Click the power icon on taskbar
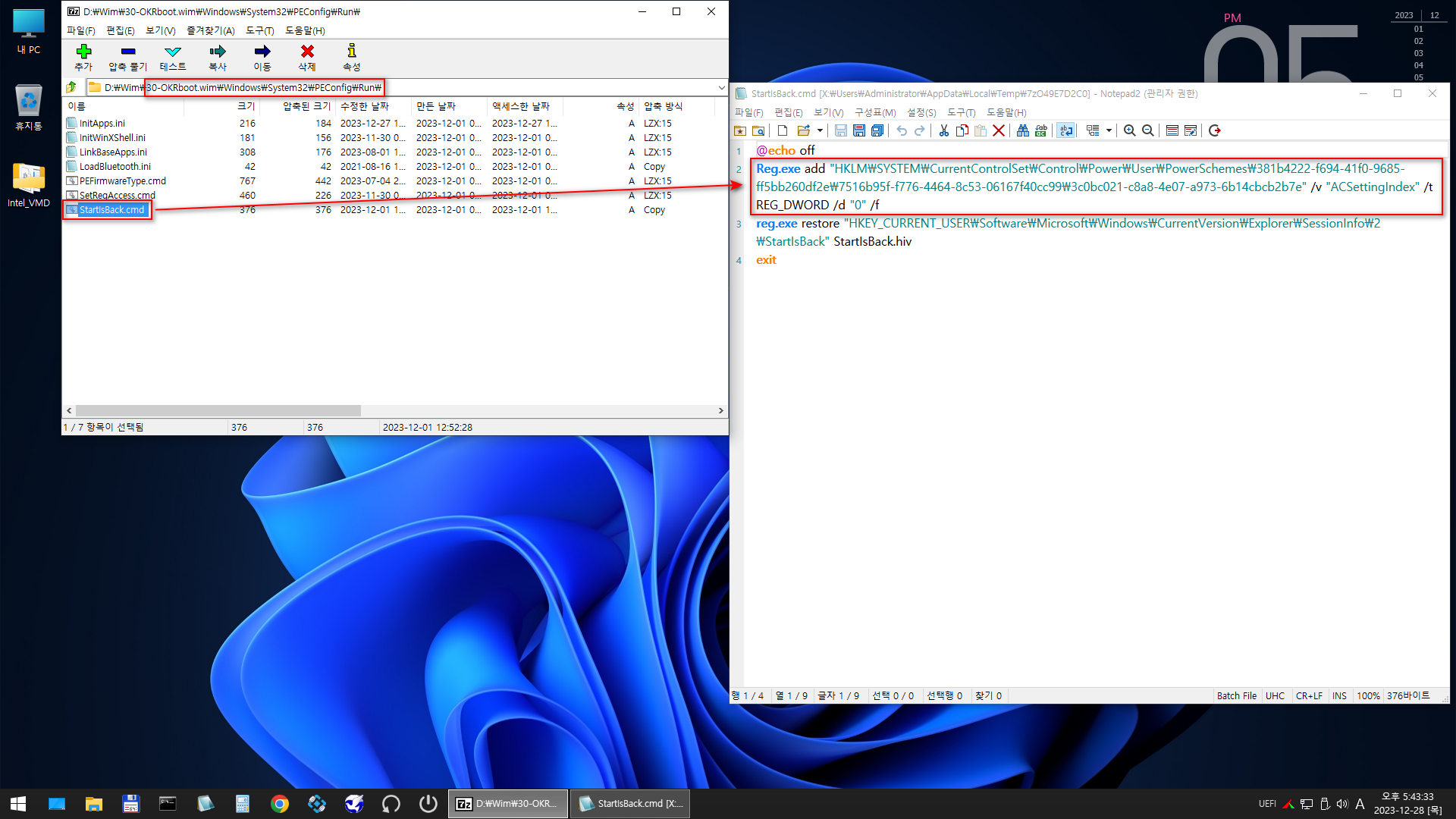Viewport: 1456px width, 819px height. [x=428, y=803]
